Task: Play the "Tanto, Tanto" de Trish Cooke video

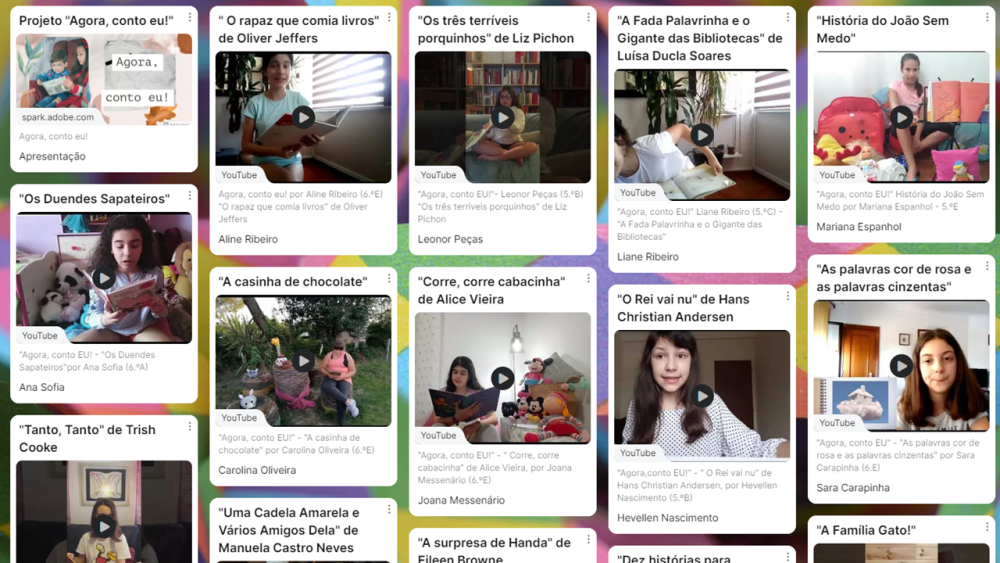Action: (x=104, y=527)
